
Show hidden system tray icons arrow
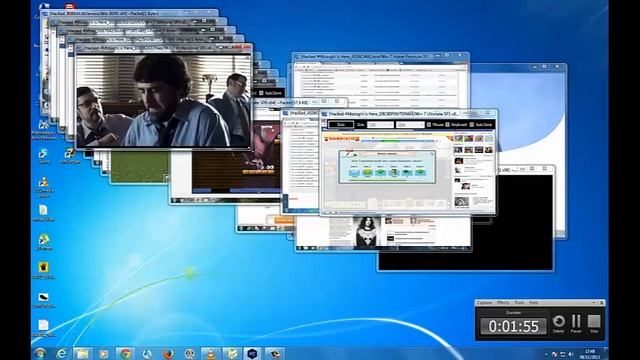[546, 354]
